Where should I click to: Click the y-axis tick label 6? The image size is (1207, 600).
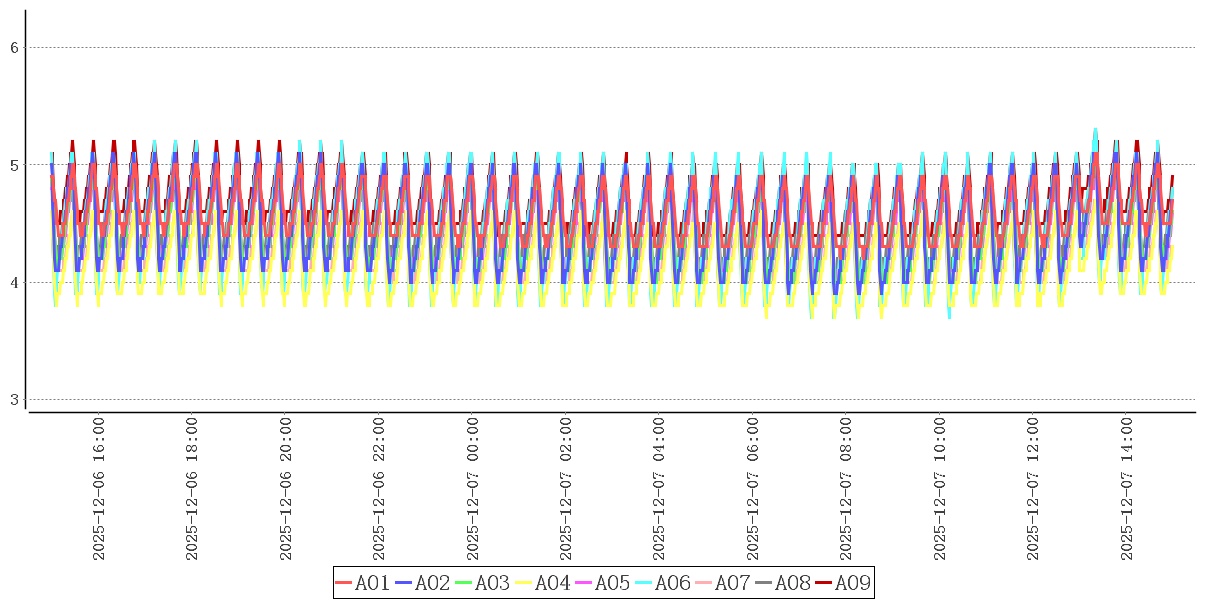15,47
